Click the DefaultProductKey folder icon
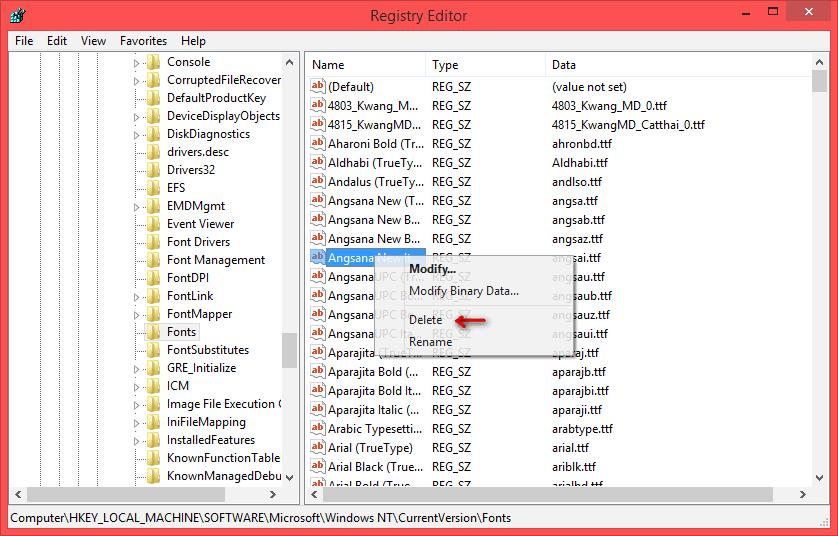The height and width of the screenshot is (536, 838). 153,98
